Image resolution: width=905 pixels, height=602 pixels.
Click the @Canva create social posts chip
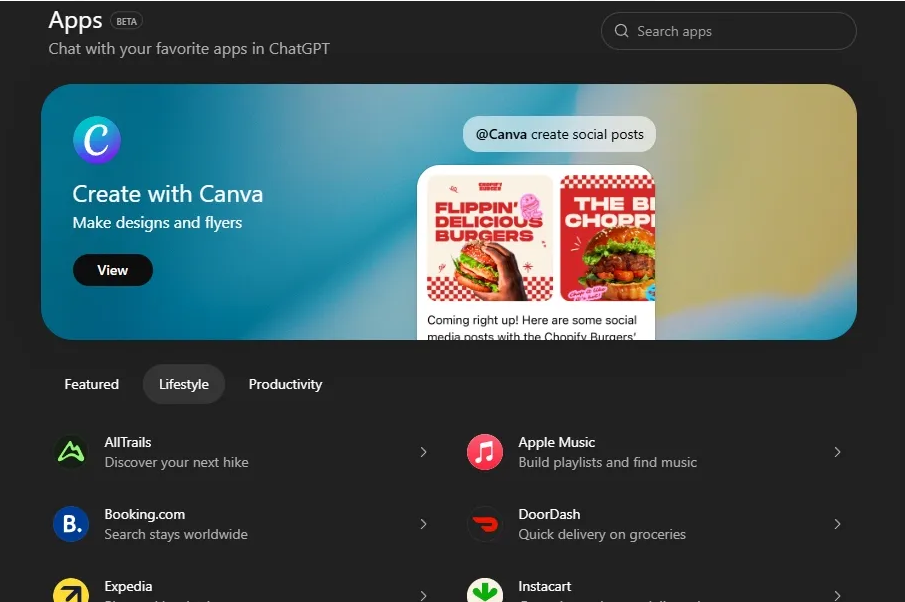(x=558, y=133)
